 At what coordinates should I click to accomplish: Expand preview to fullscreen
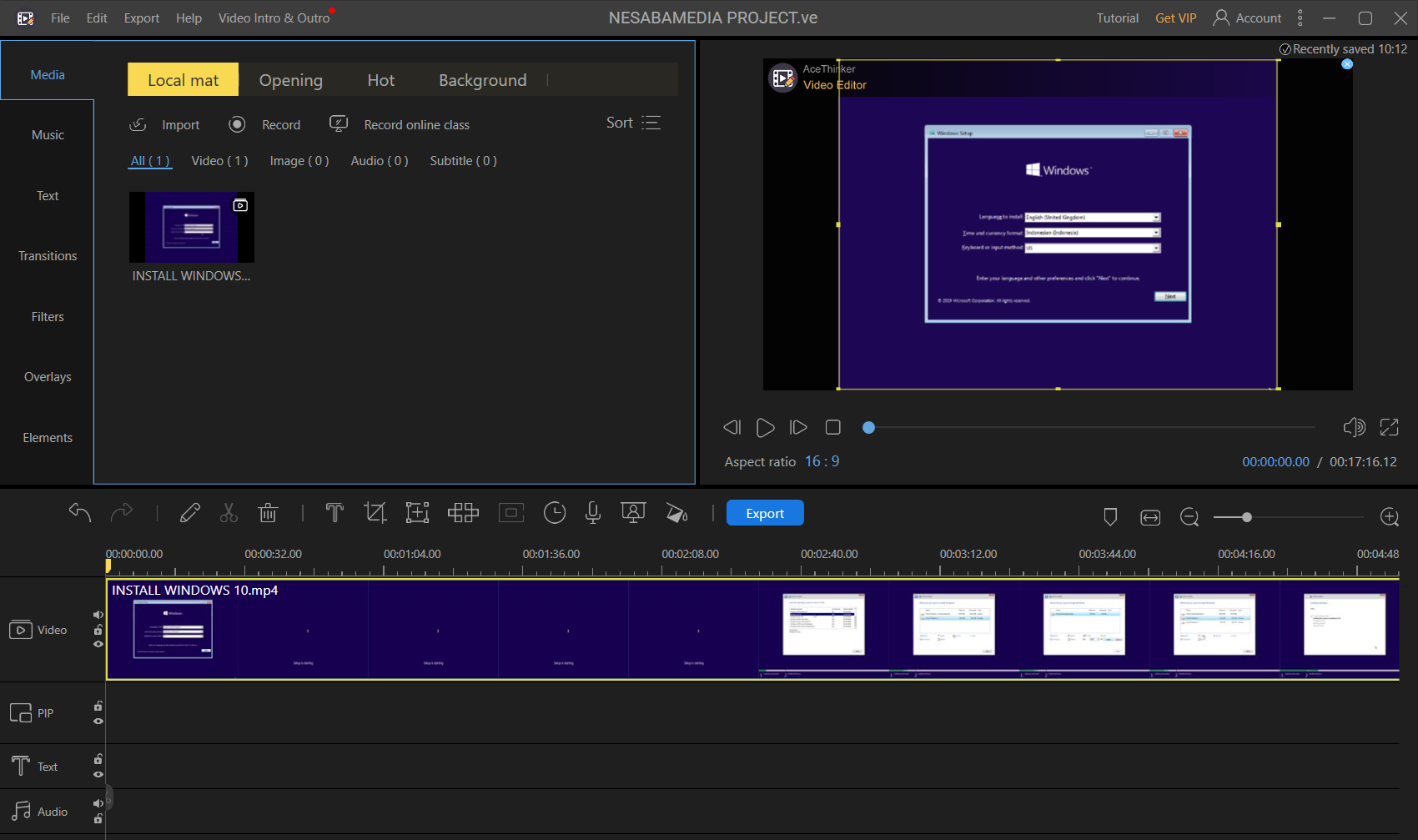1390,427
